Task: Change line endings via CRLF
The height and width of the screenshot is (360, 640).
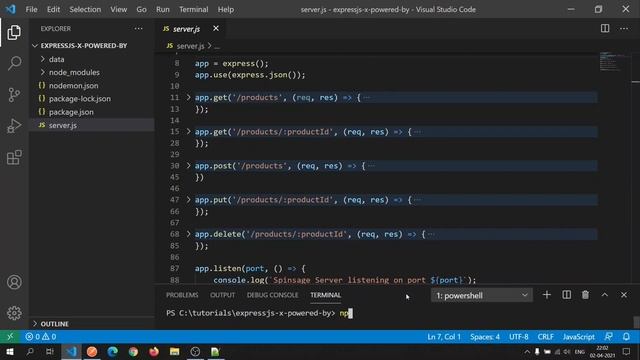Action: [x=545, y=337]
